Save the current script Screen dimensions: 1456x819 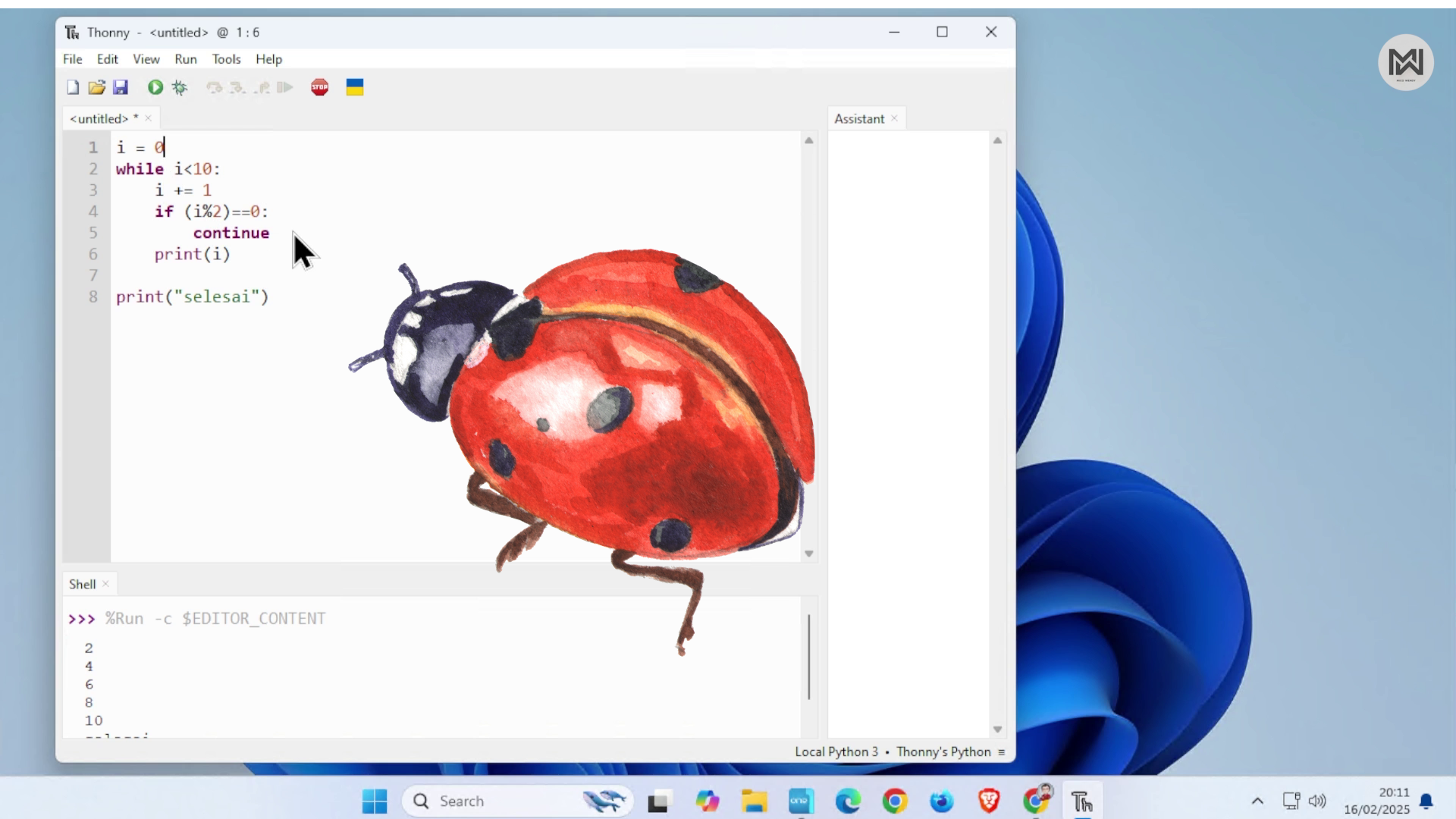(x=121, y=87)
